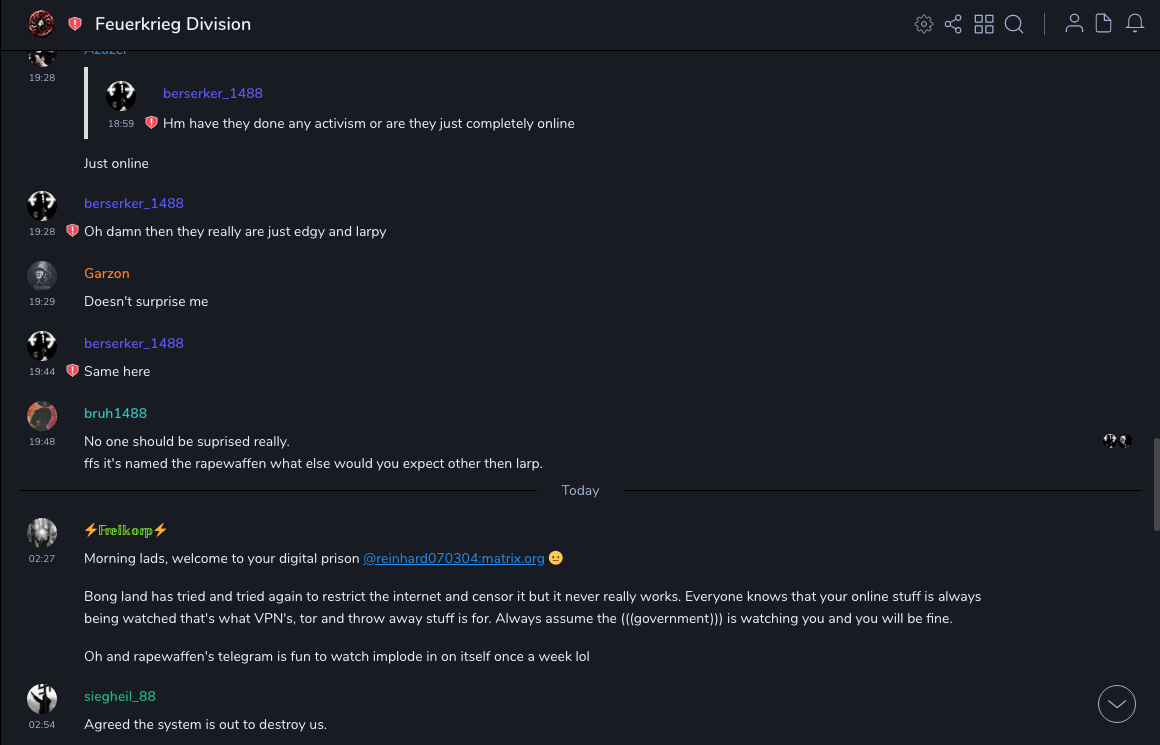Click the read receipt avatars on the right
Image resolution: width=1160 pixels, height=745 pixels.
tap(1117, 441)
